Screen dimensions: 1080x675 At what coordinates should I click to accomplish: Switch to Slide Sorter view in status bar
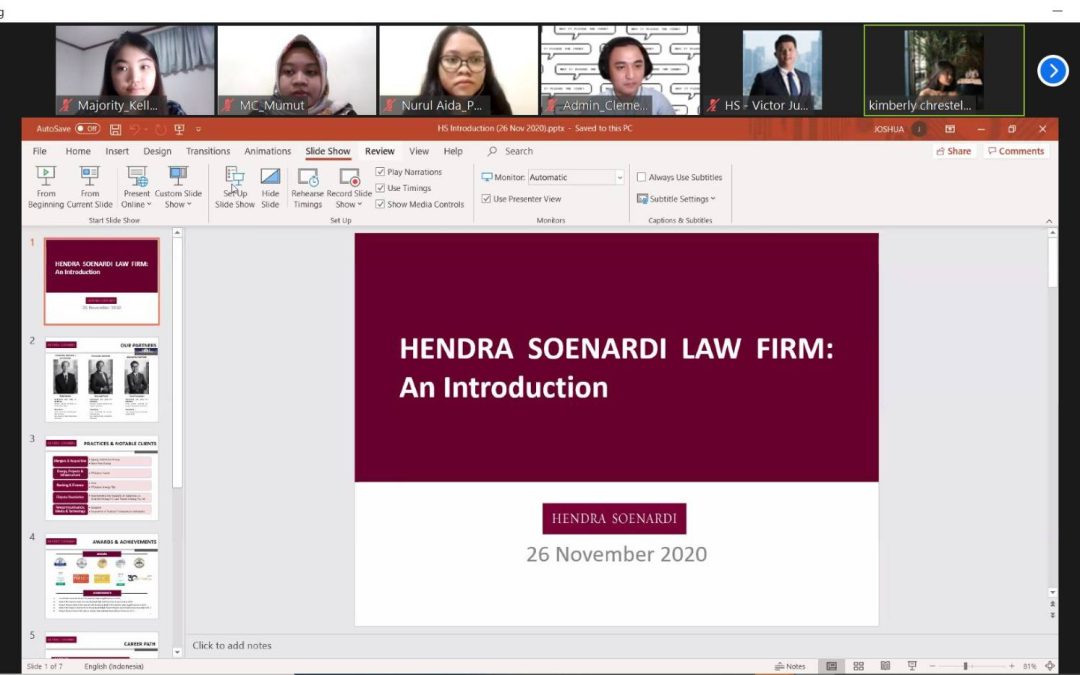click(858, 665)
